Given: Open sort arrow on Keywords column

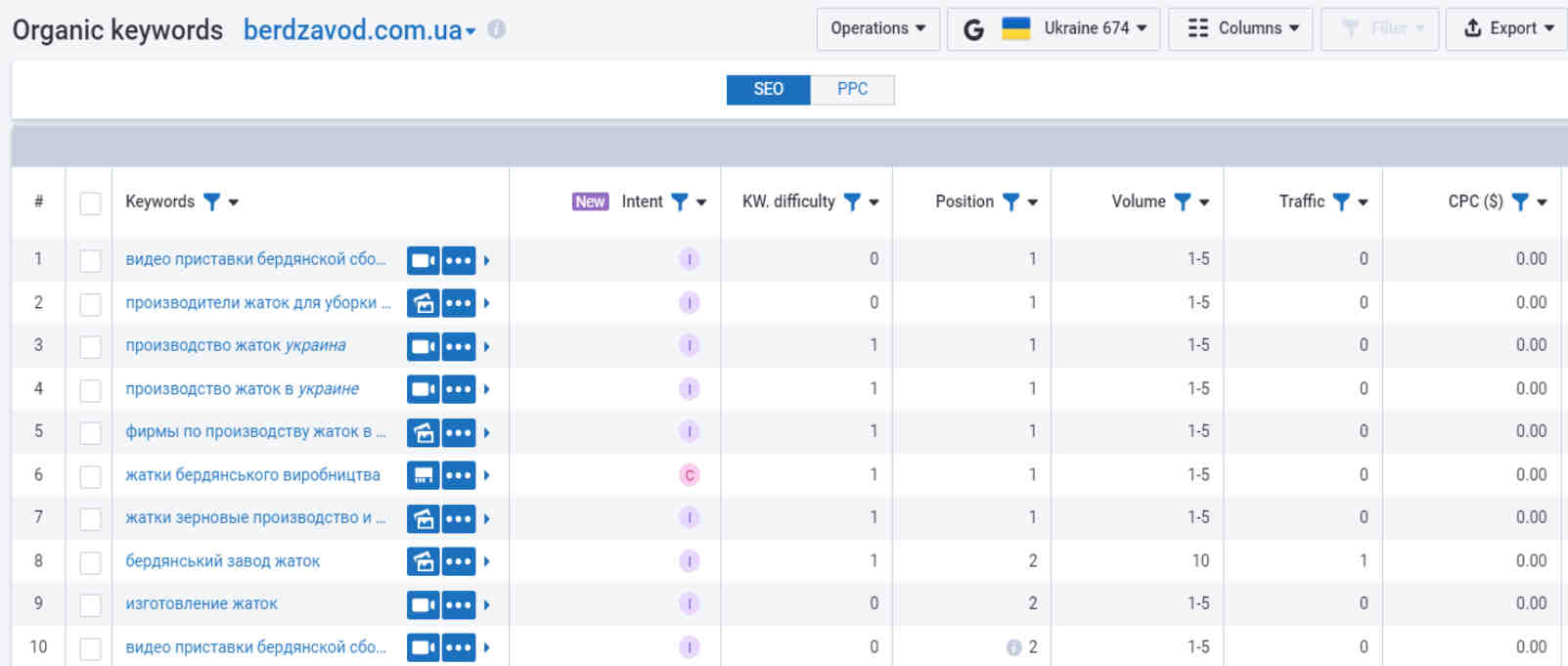Looking at the screenshot, I should tap(234, 202).
